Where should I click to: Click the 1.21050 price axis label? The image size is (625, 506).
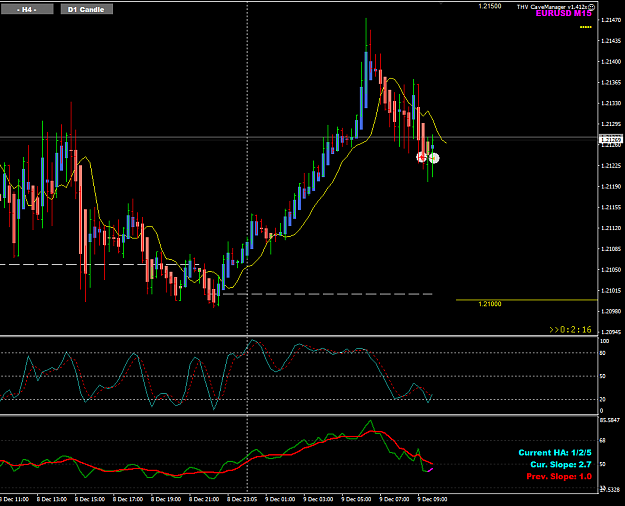click(611, 270)
